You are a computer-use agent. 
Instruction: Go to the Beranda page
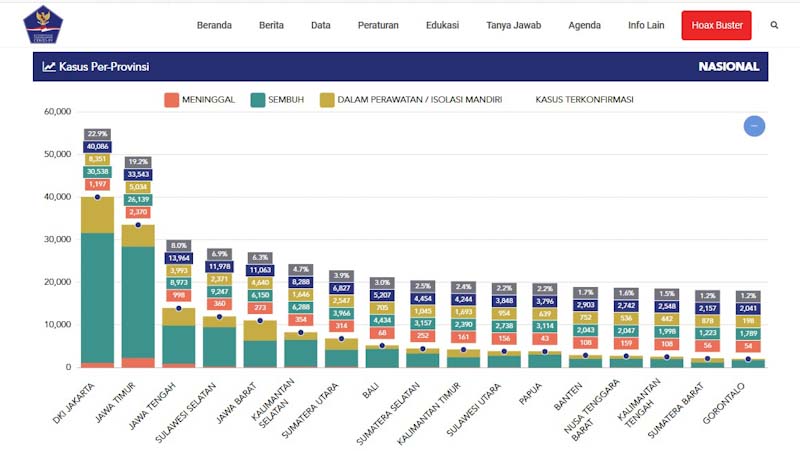[215, 25]
